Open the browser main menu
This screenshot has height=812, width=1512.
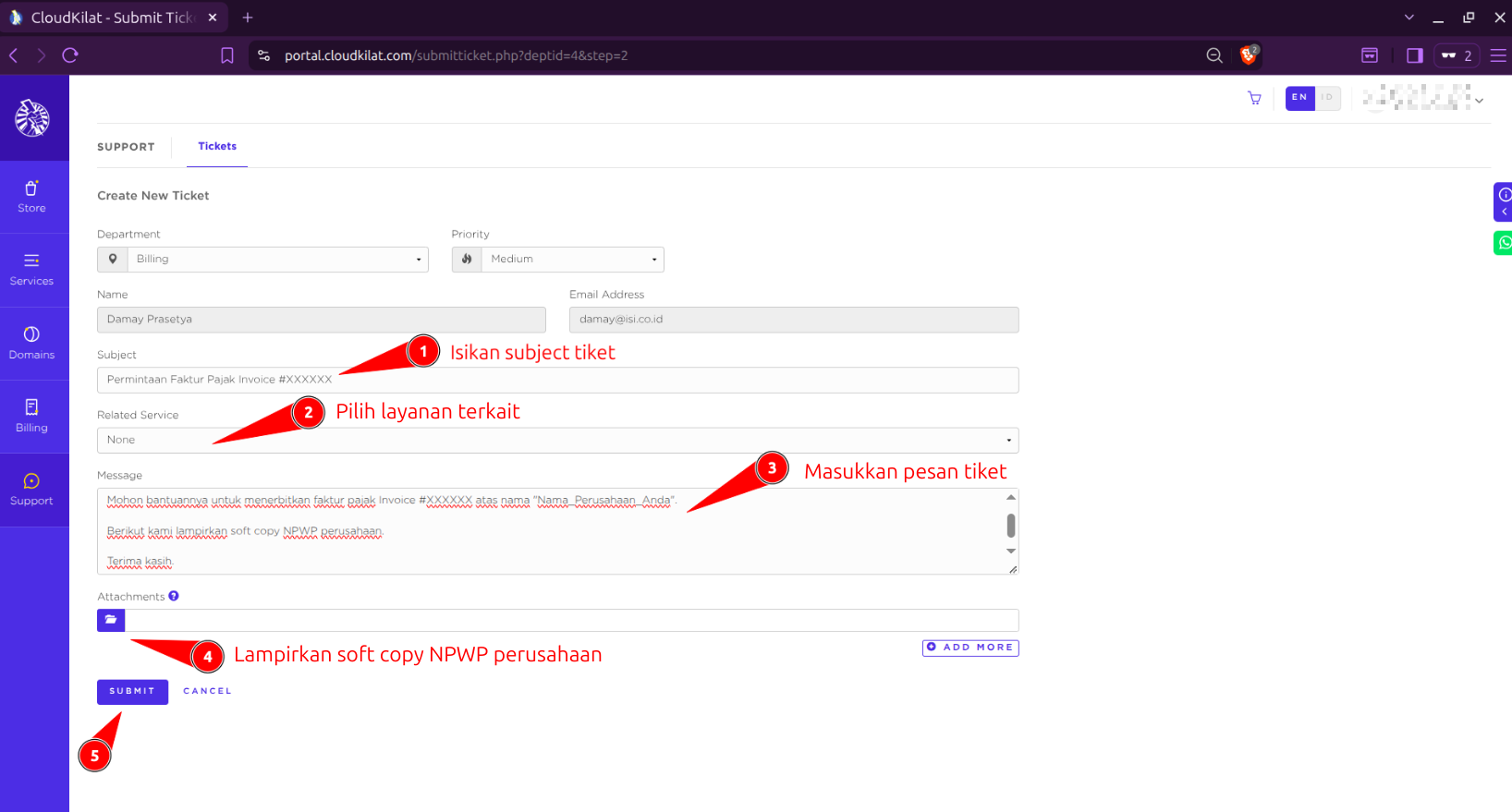(x=1498, y=55)
